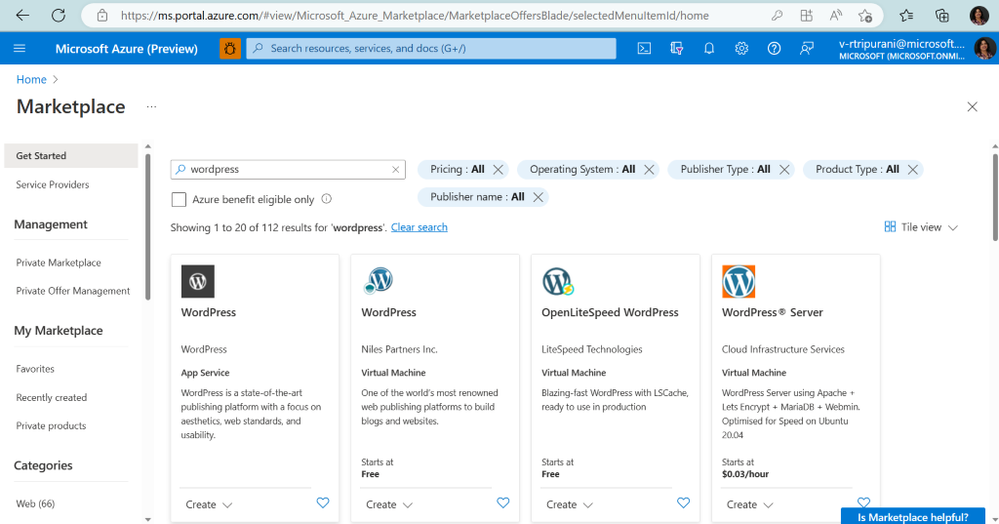Open the notifications bell
The width and height of the screenshot is (999, 524).
pos(709,48)
